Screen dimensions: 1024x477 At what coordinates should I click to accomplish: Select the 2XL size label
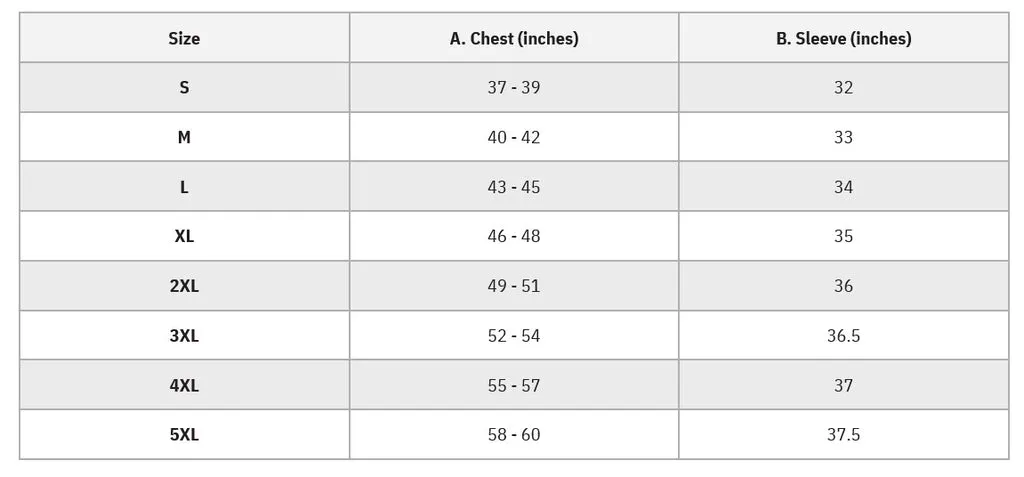[x=184, y=286]
